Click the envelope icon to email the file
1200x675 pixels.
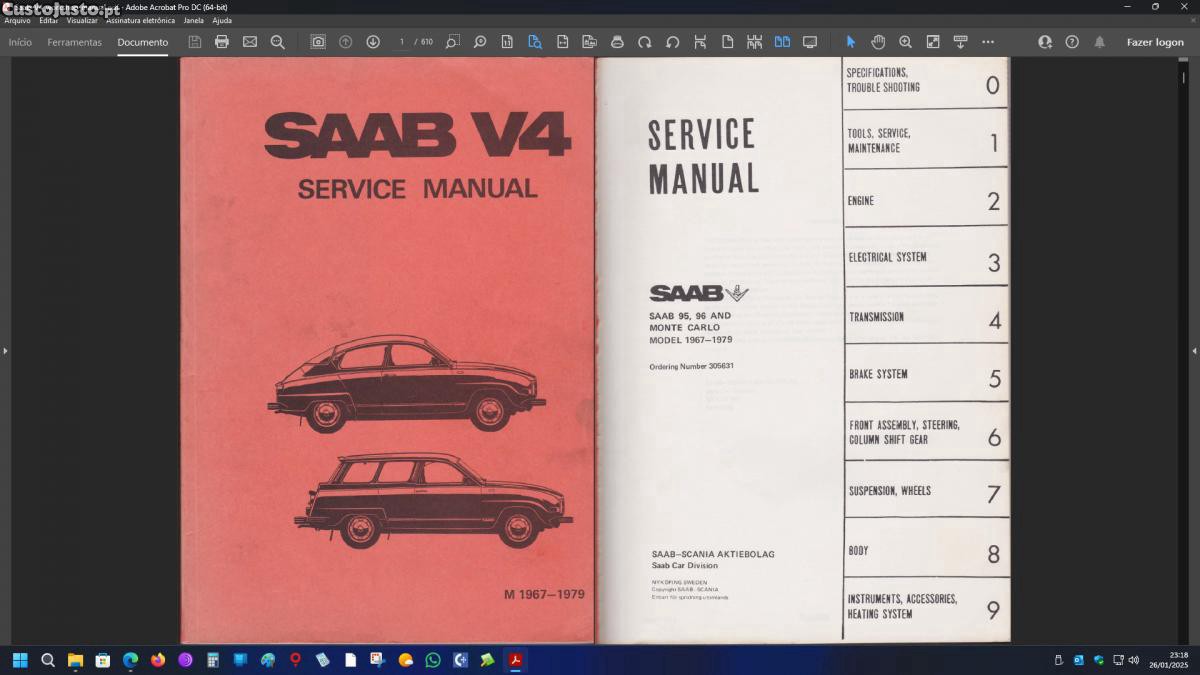(250, 42)
